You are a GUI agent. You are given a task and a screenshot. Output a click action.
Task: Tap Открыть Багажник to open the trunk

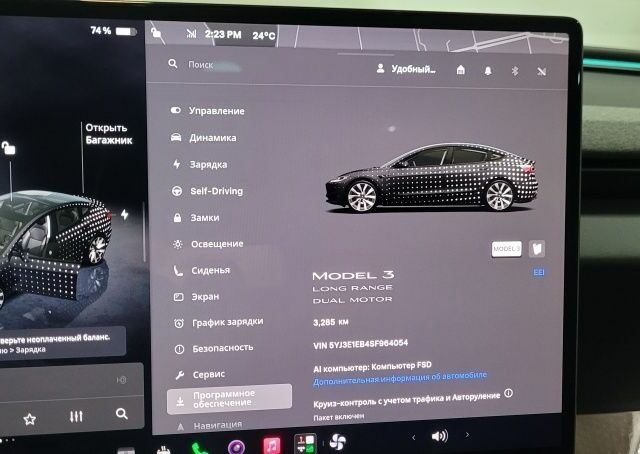click(x=109, y=134)
